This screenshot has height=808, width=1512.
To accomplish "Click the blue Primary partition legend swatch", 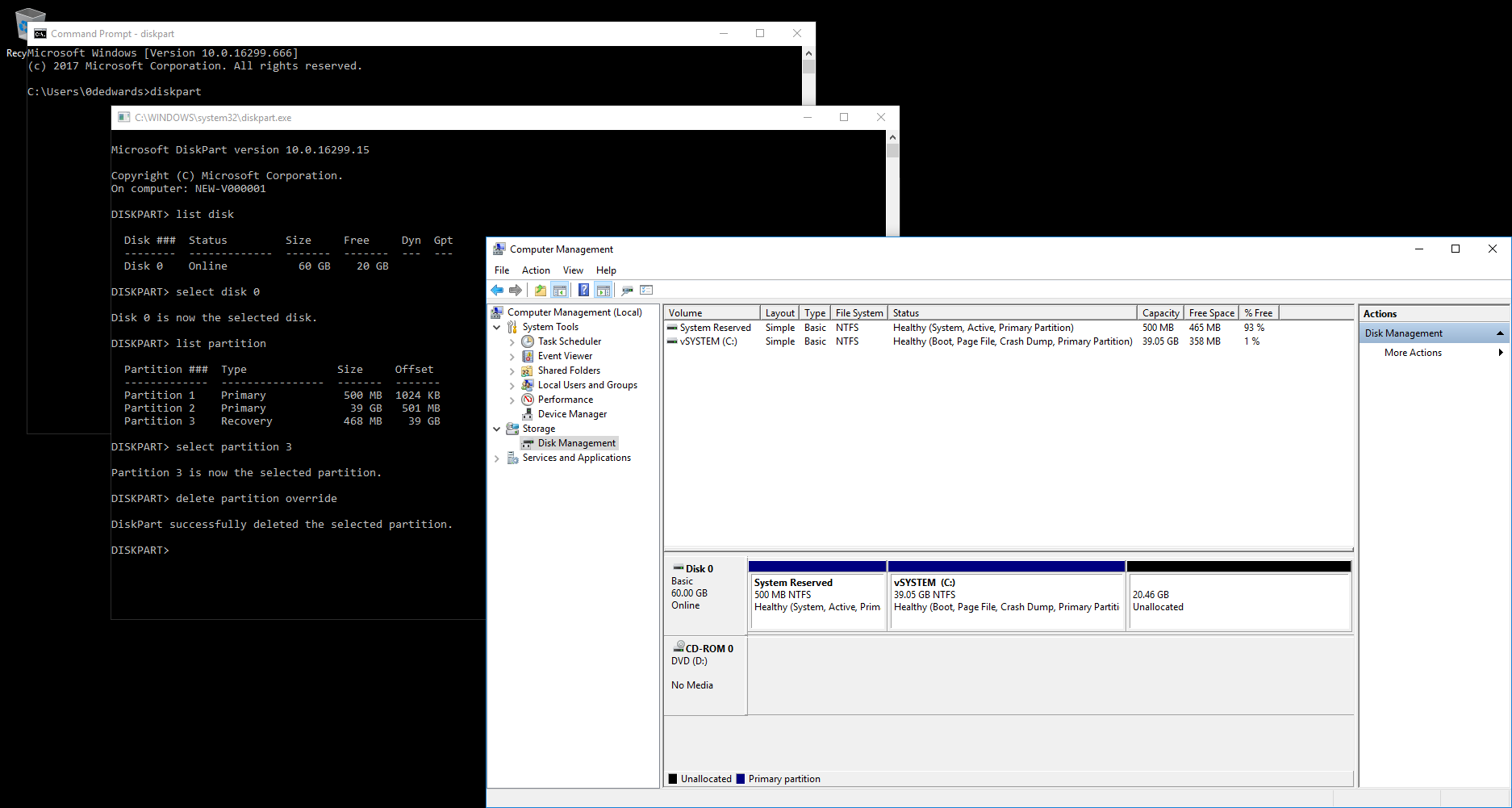I will pyautogui.click(x=741, y=779).
